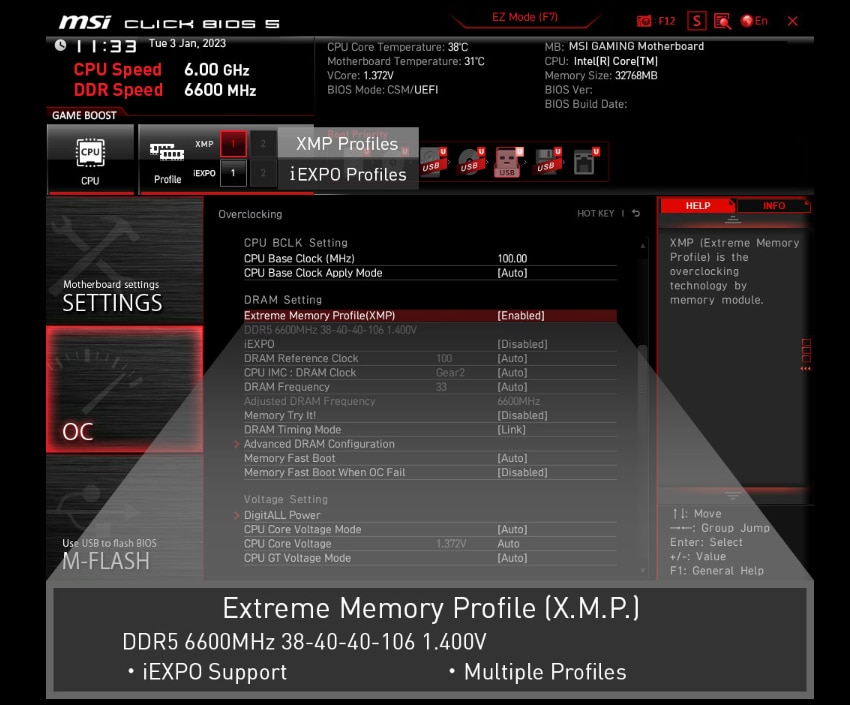Screen dimensions: 850x705
Task: Click the 'Overclocking' page heading
Action: 250,214
